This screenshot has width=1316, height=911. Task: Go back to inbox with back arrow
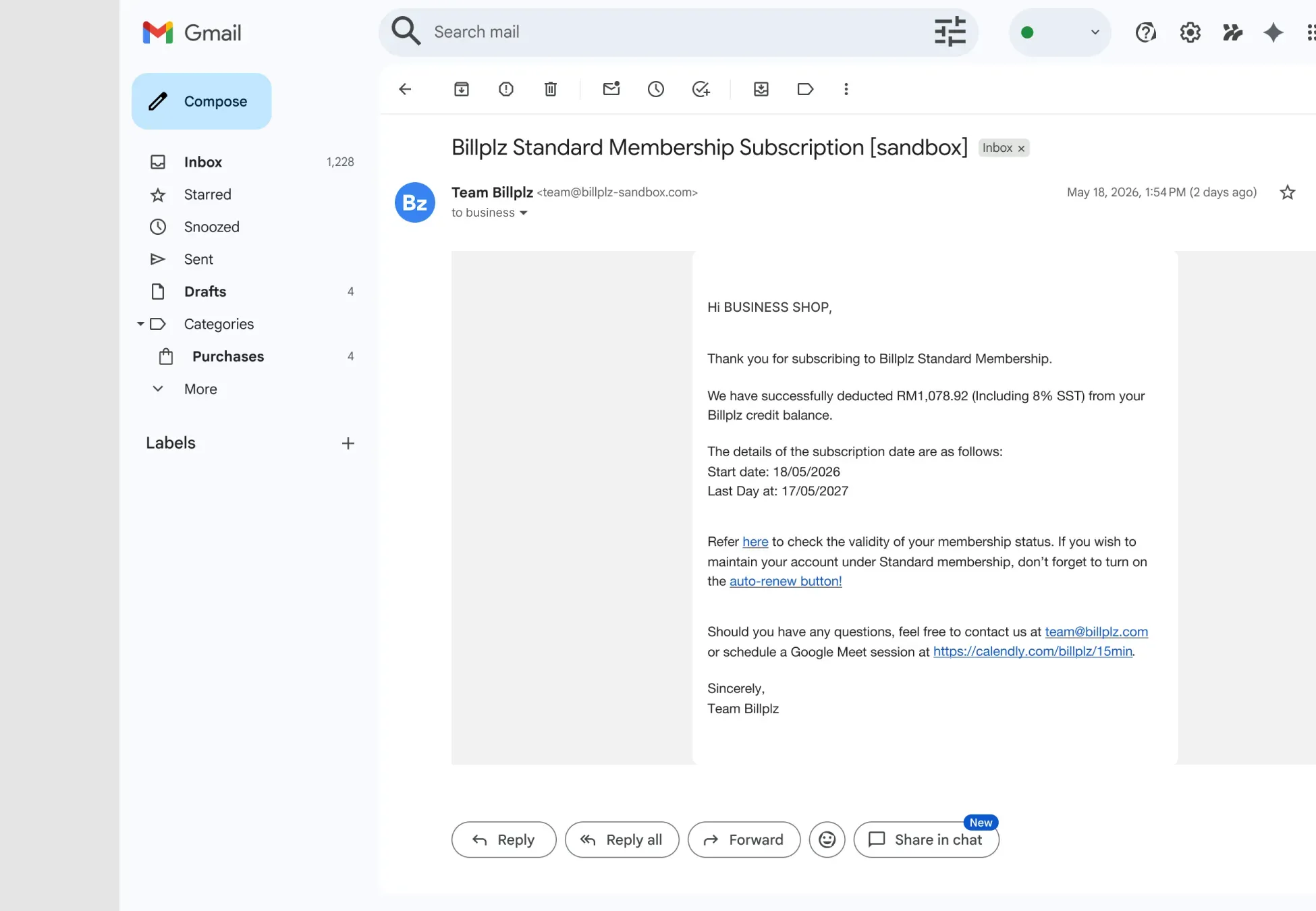(x=405, y=89)
